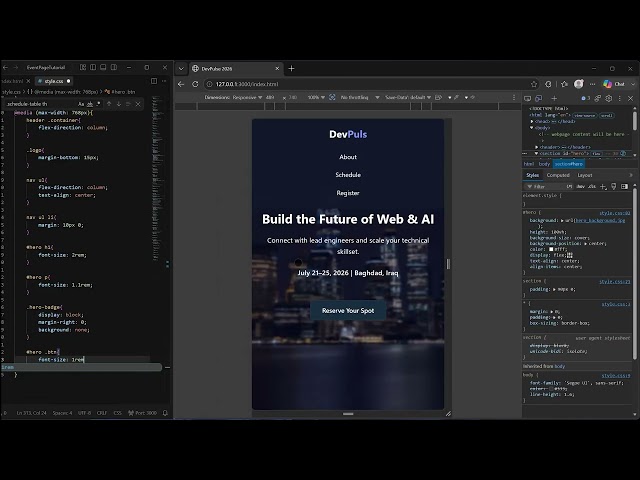This screenshot has width=640, height=480.
Task: Toggle regular expression search in find widget
Action: (x=98, y=104)
